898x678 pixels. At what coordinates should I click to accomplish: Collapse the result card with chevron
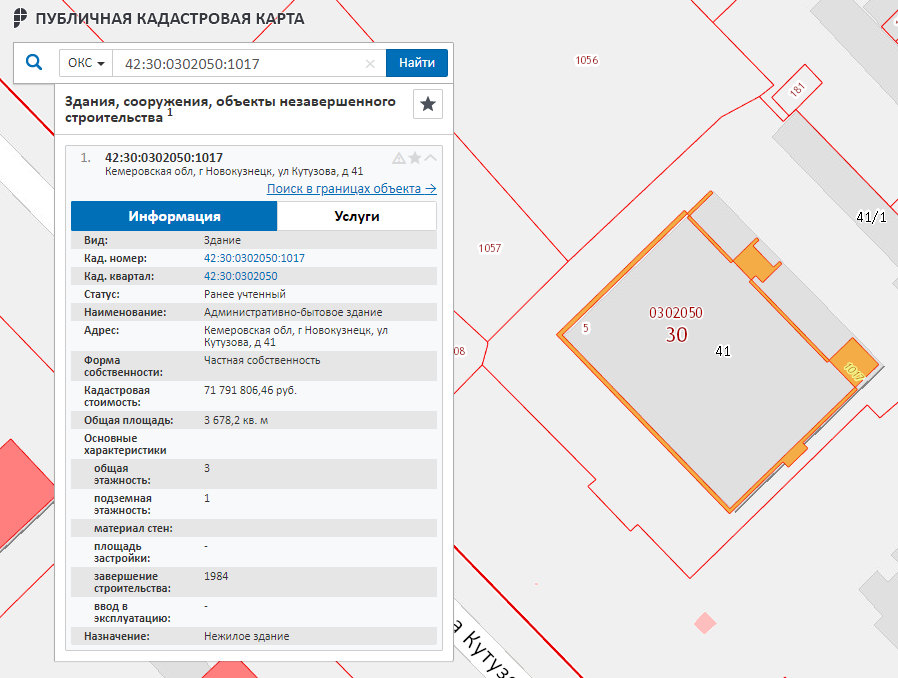(431, 157)
